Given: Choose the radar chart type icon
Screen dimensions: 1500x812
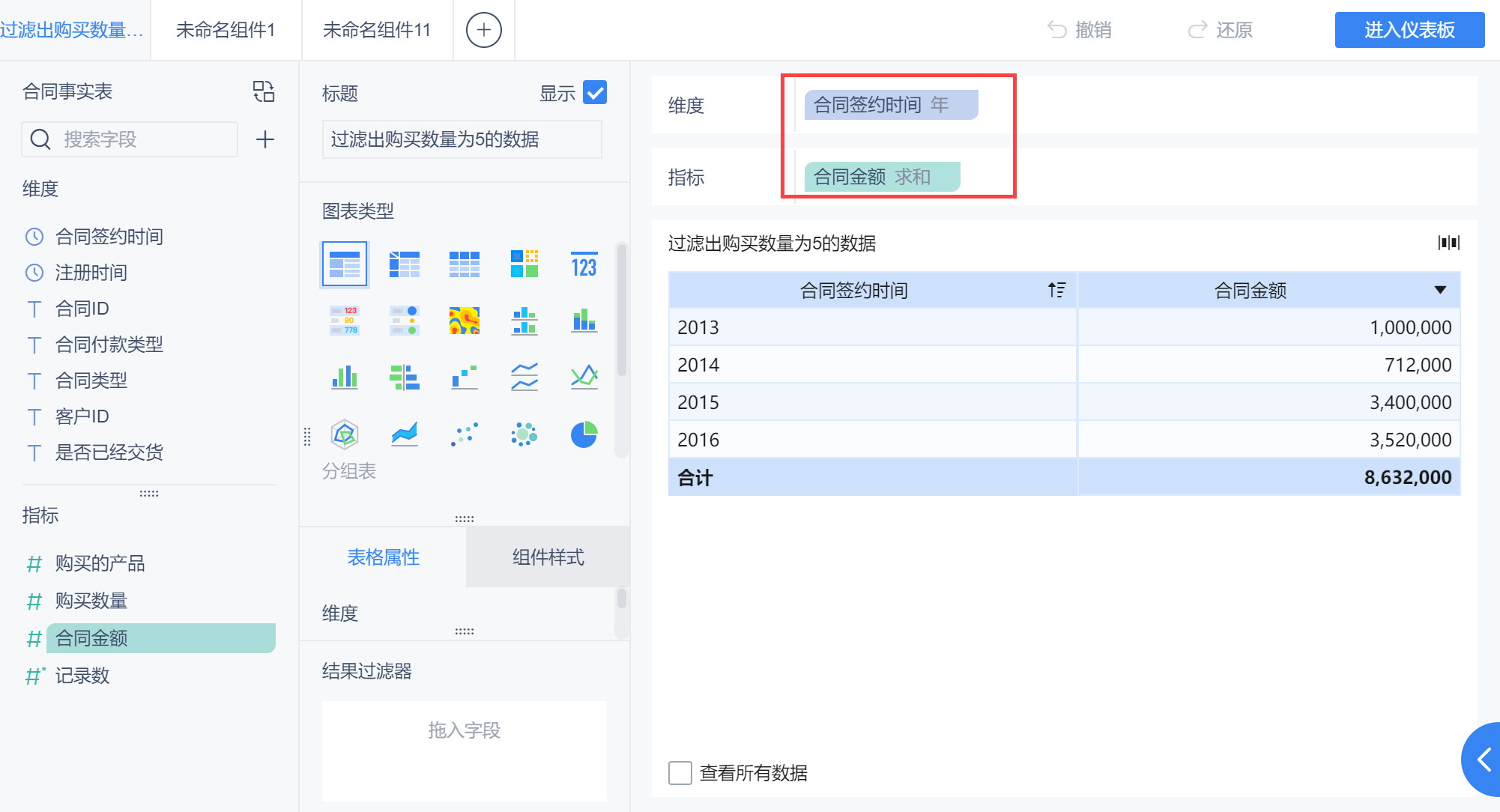Looking at the screenshot, I should [x=345, y=434].
